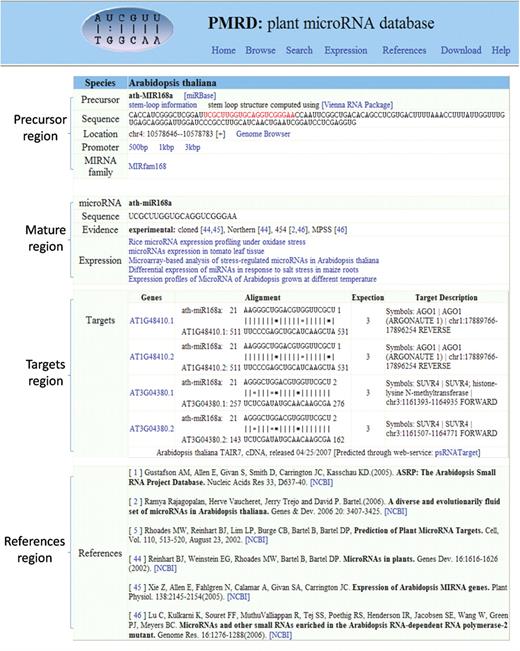Open NCBI link for Xie reference
Image resolution: width=520 pixels, height=651 pixels.
pyautogui.click(x=238, y=597)
